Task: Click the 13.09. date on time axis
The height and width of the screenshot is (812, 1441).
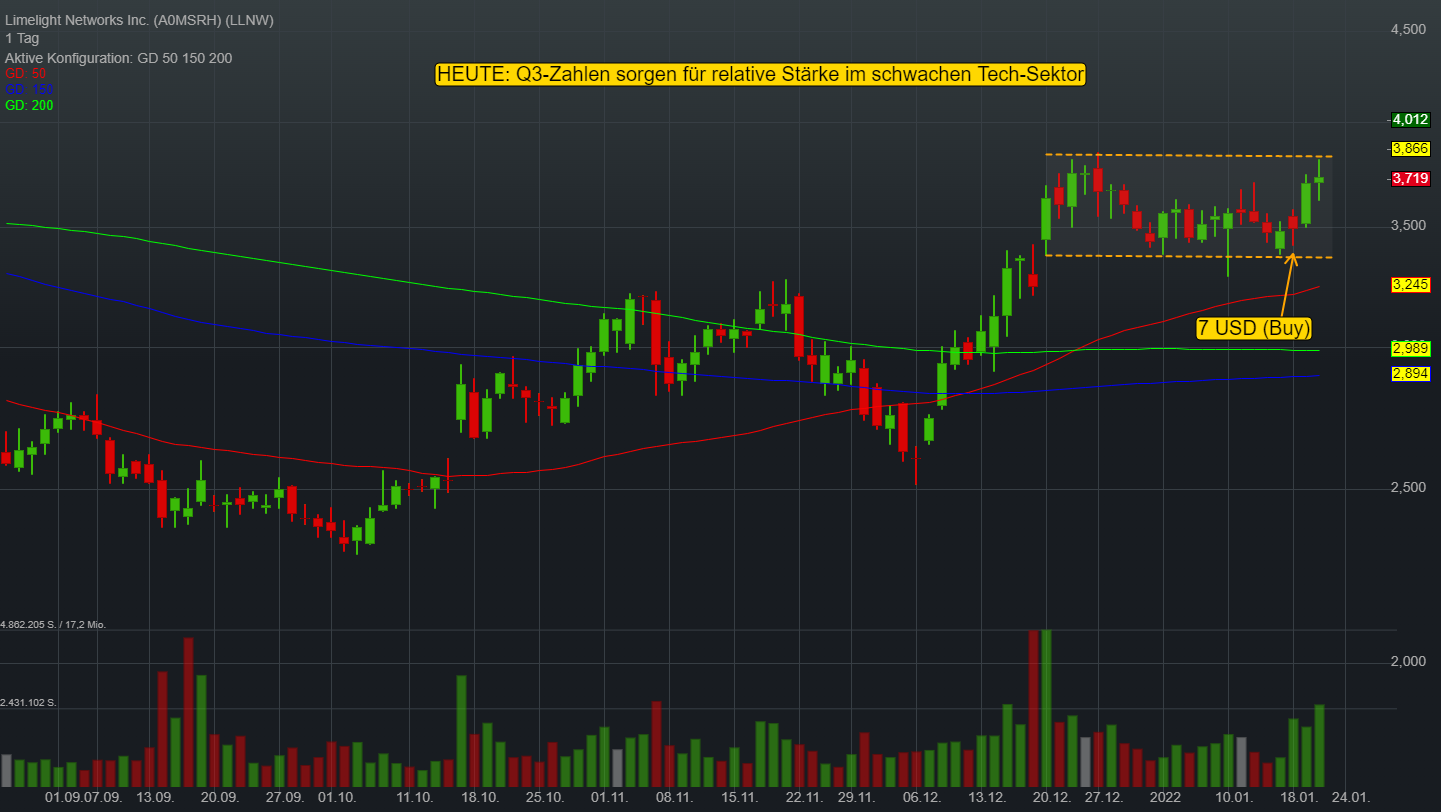Action: click(x=156, y=798)
